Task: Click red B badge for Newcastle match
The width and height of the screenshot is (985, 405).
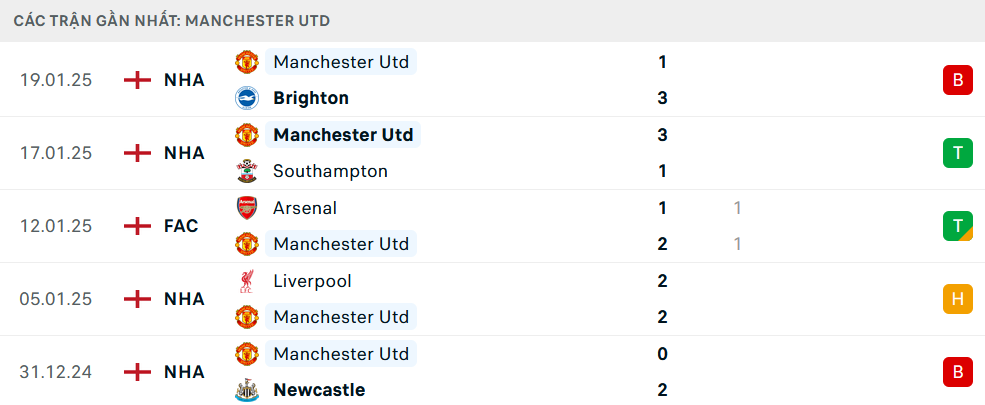Action: (x=957, y=372)
